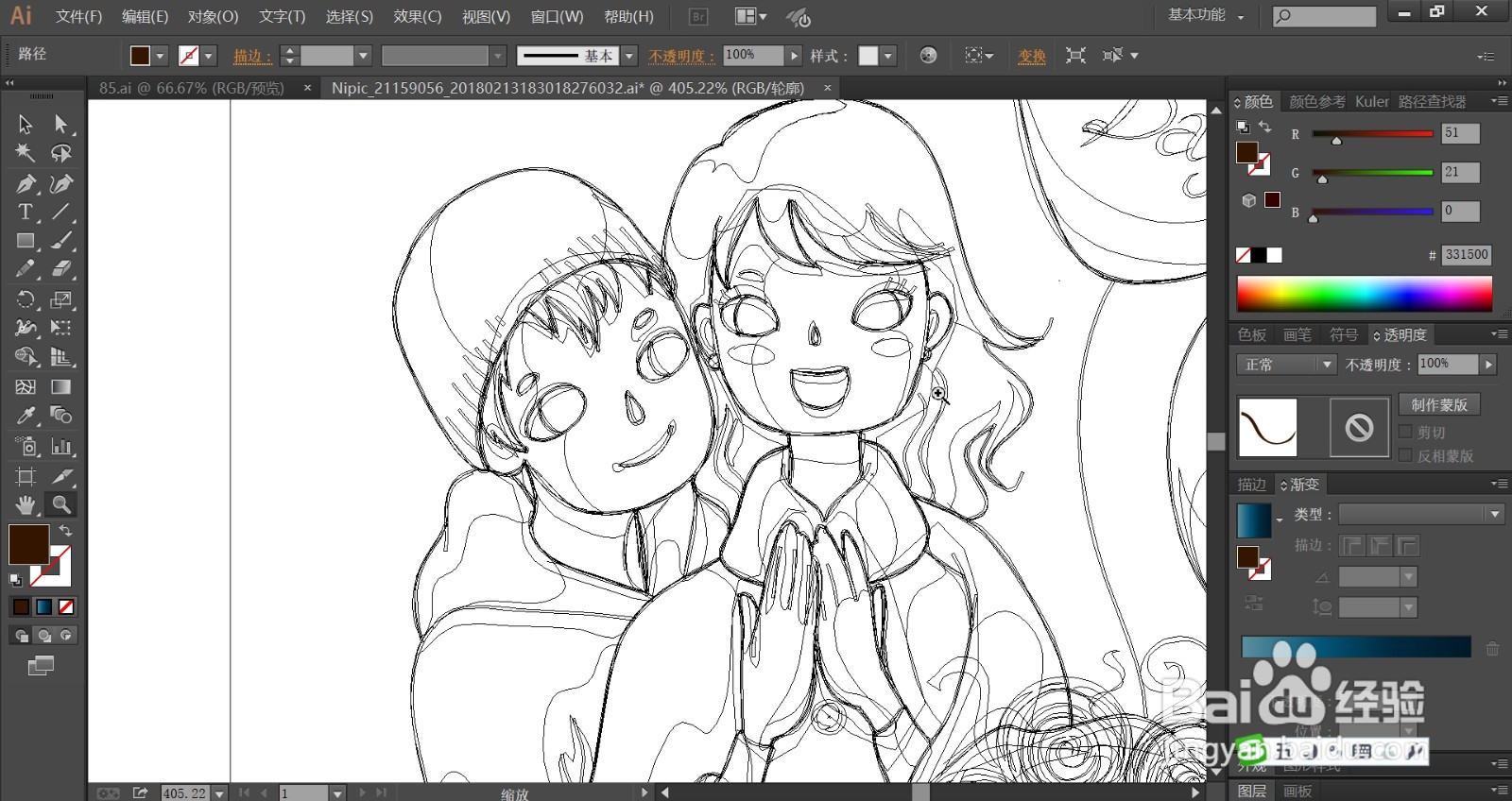
Task: Pick the Mesh tool
Action: (26, 386)
